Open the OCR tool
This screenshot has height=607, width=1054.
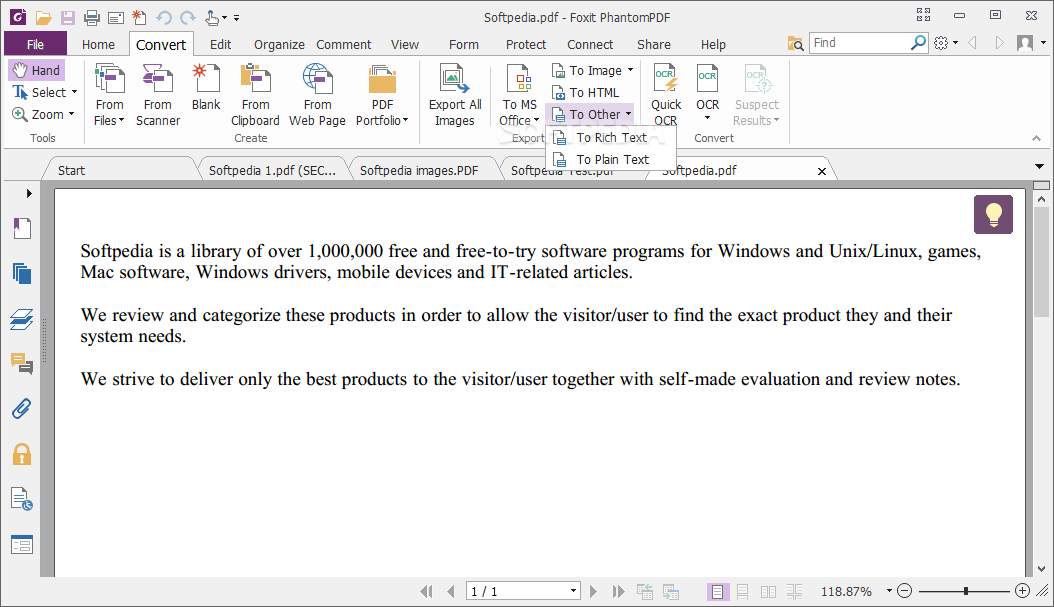tap(708, 93)
